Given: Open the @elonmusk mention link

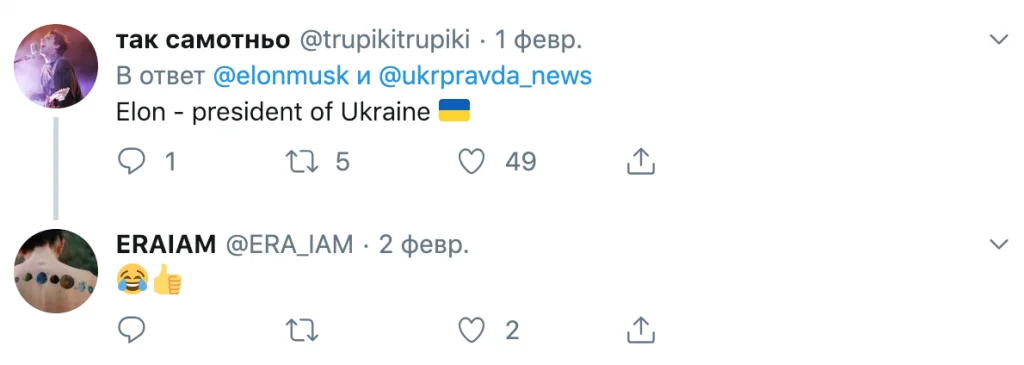Looking at the screenshot, I should pos(281,76).
